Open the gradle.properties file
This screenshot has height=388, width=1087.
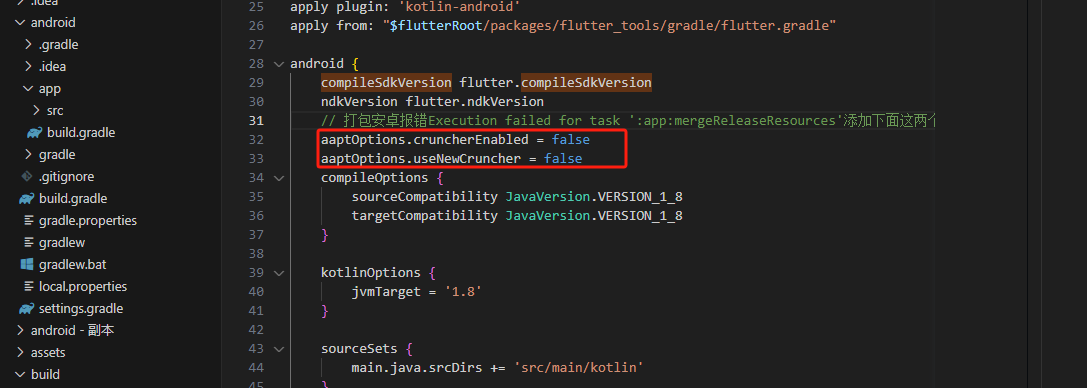pyautogui.click(x=88, y=220)
